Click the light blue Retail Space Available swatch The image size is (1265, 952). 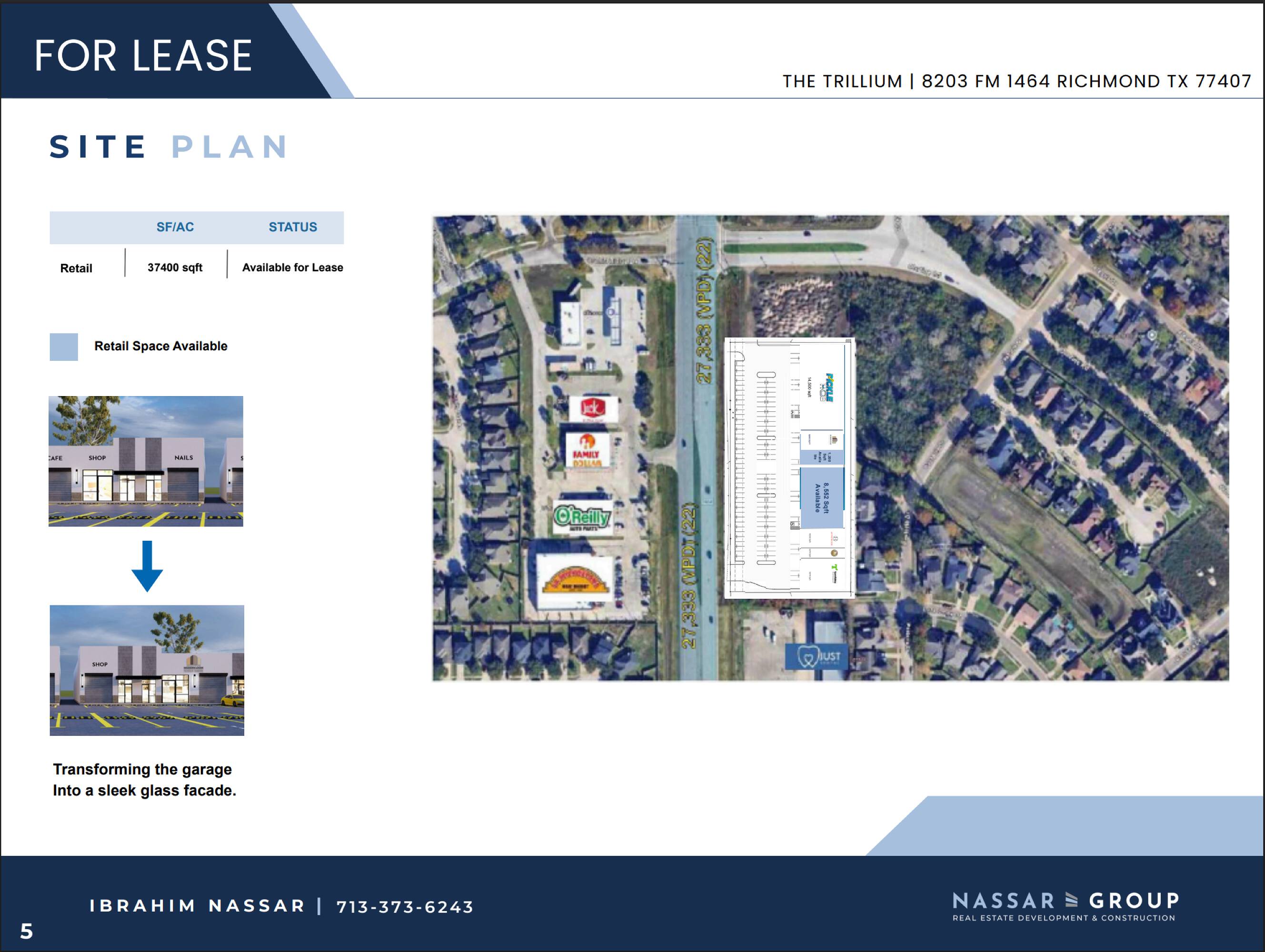coord(64,347)
